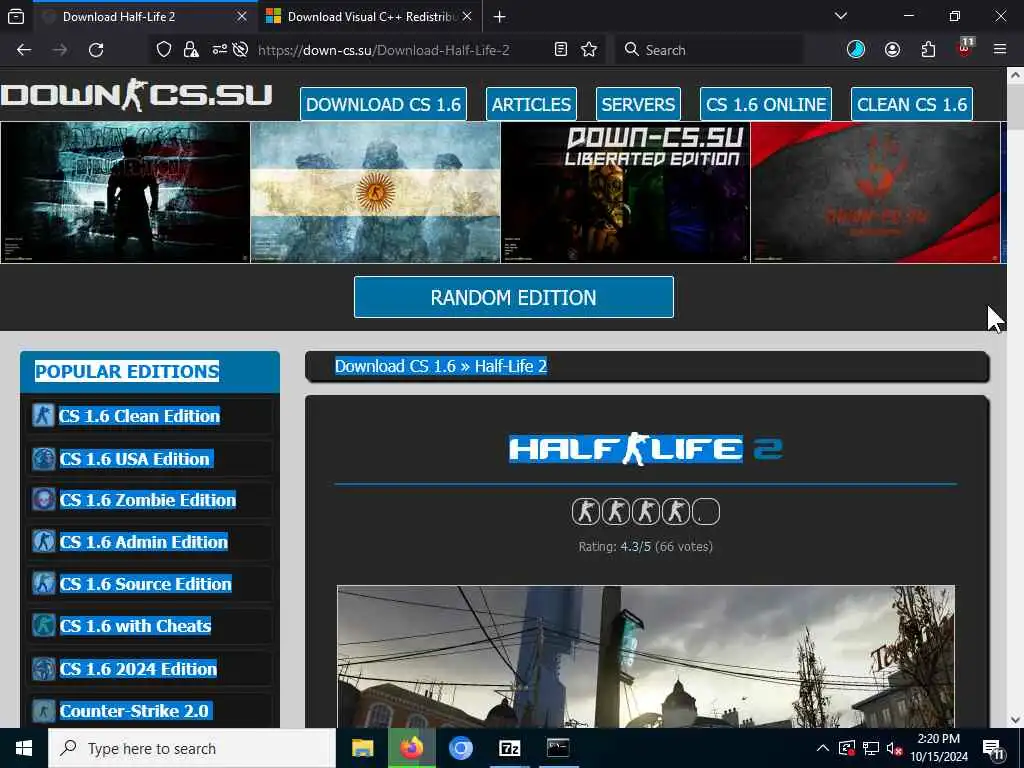
Task: Open the notification center icon
Action: [x=993, y=750]
